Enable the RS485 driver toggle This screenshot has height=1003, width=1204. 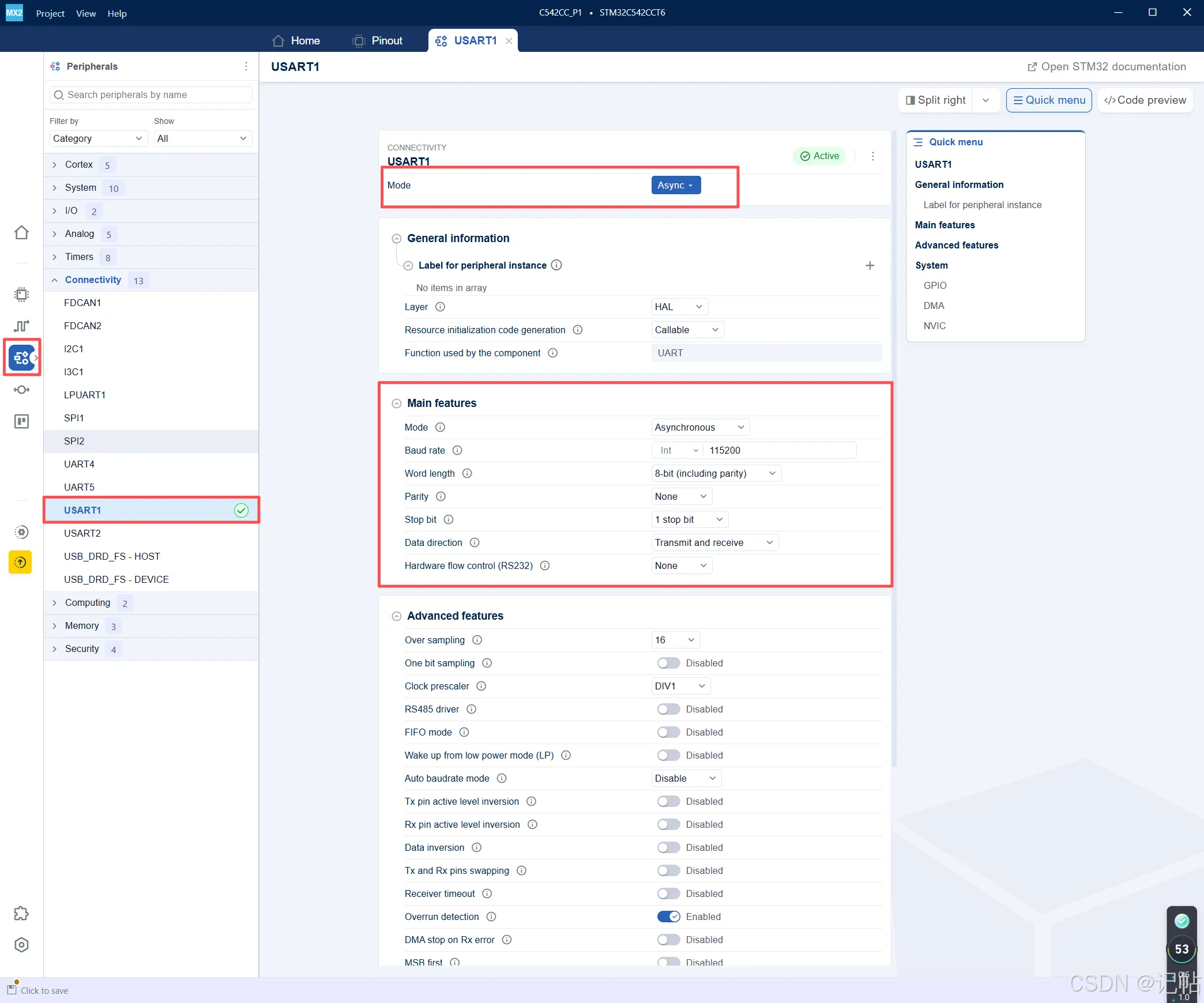click(x=669, y=709)
